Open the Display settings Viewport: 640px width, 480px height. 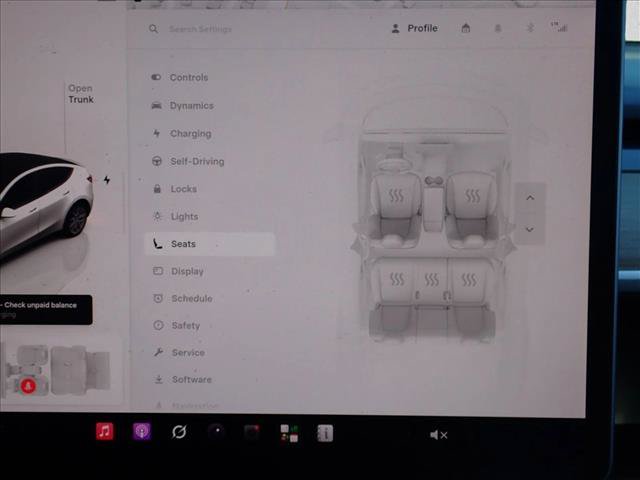pyautogui.click(x=178, y=271)
